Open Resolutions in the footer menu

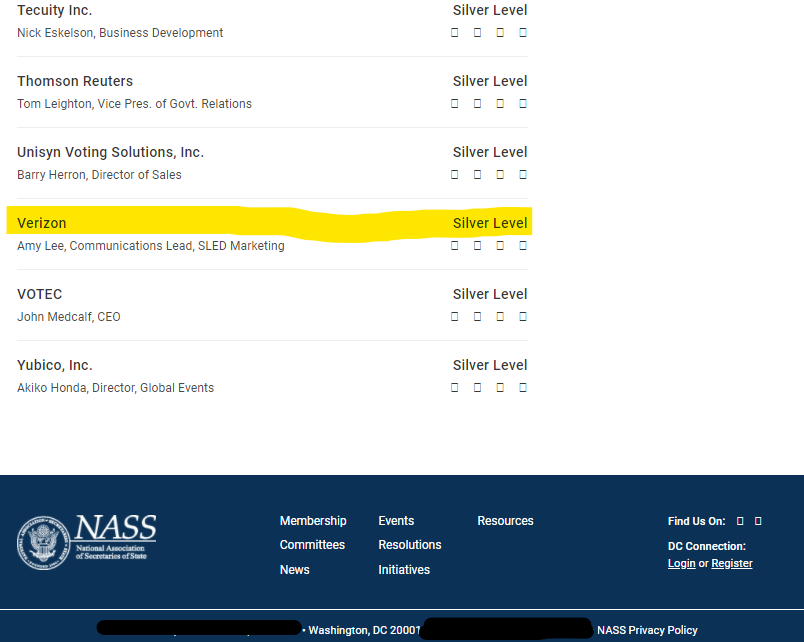pos(410,545)
